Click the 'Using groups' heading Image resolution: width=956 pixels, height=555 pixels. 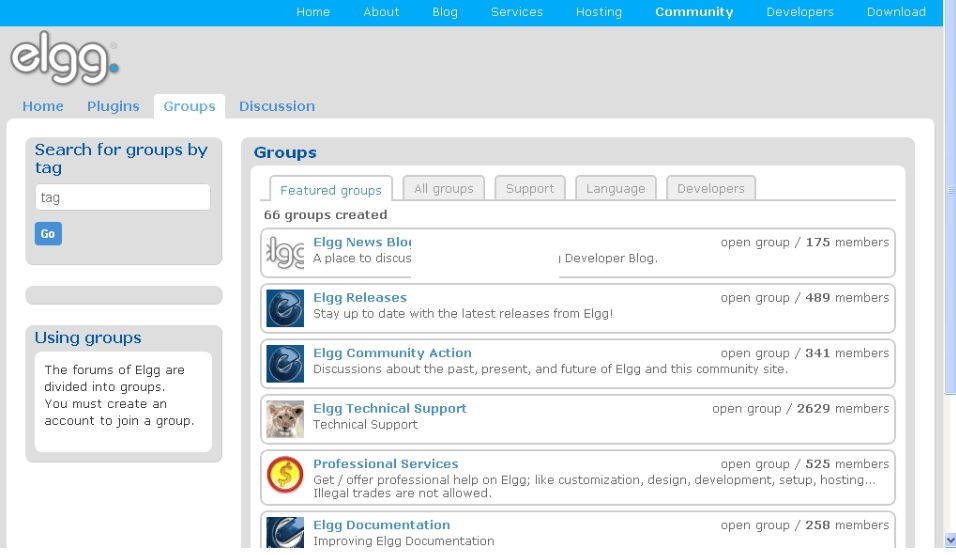88,338
